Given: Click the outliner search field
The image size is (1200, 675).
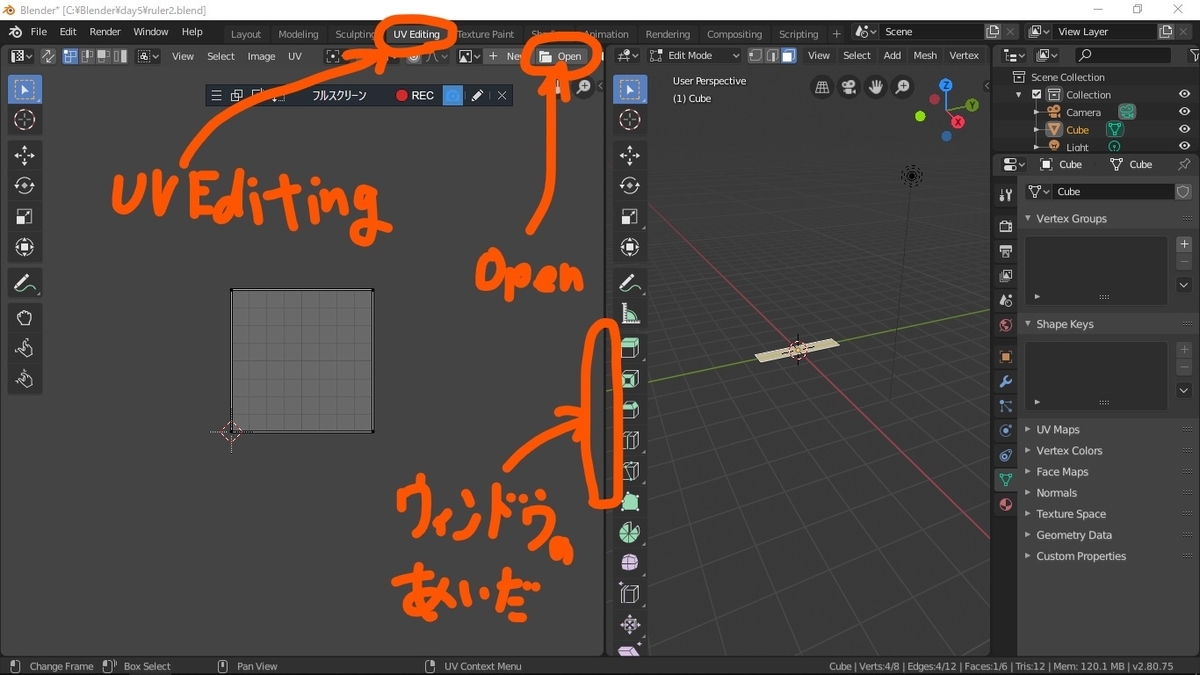Looking at the screenshot, I should coord(1122,56).
